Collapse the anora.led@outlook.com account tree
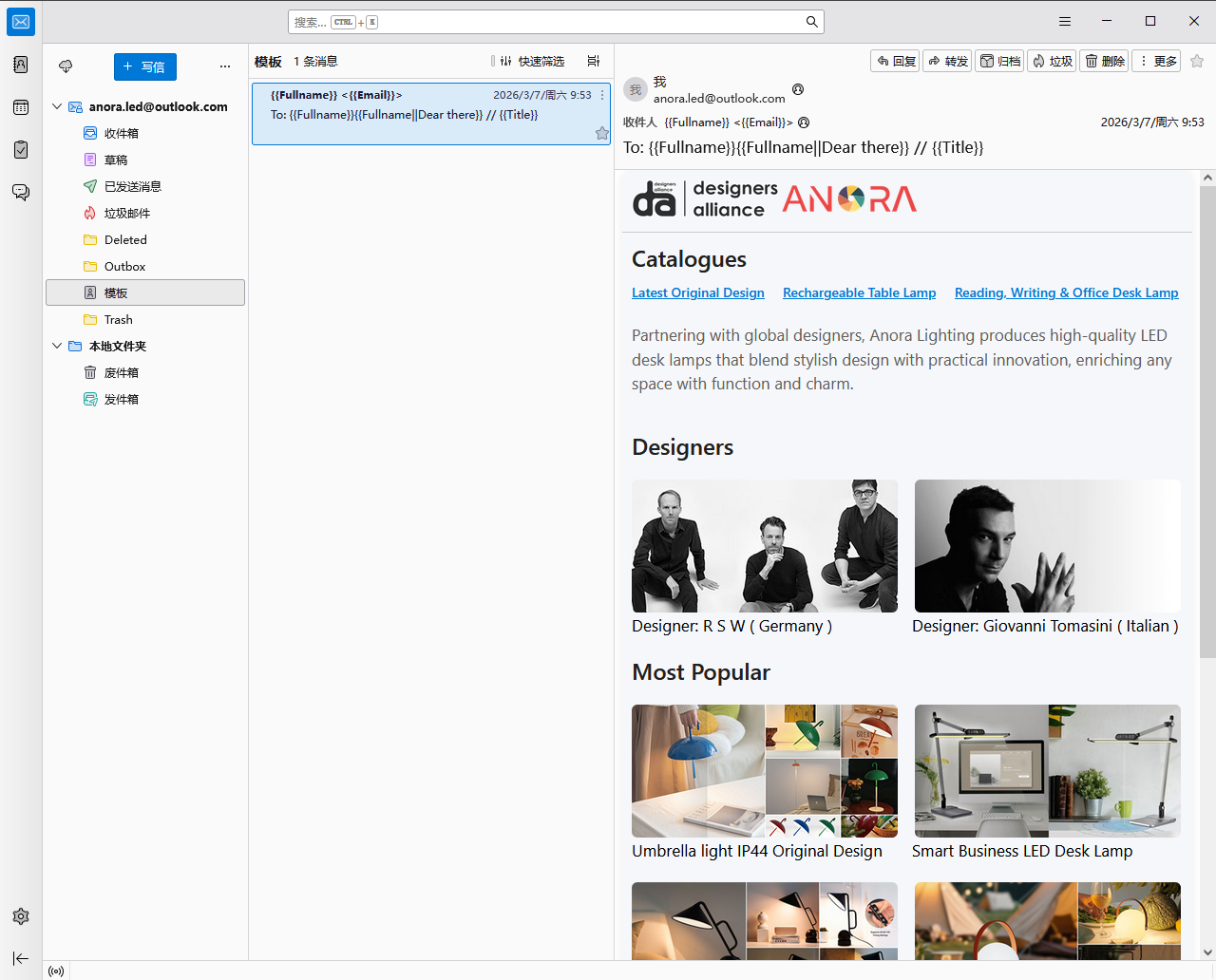The width and height of the screenshot is (1216, 980). (57, 107)
